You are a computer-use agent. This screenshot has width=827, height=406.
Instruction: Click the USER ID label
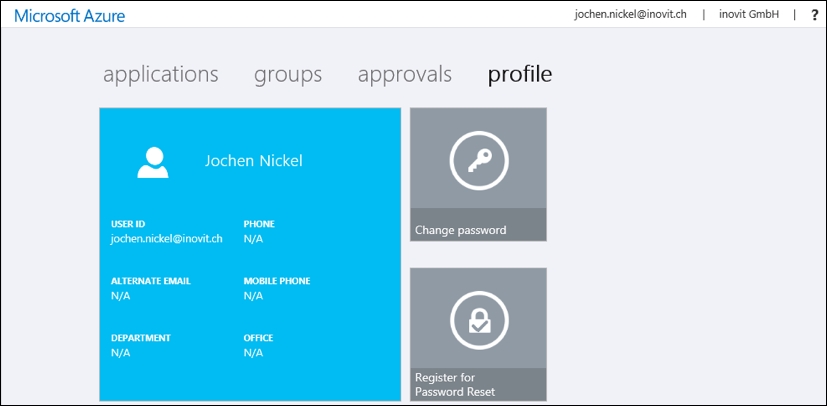[128, 224]
